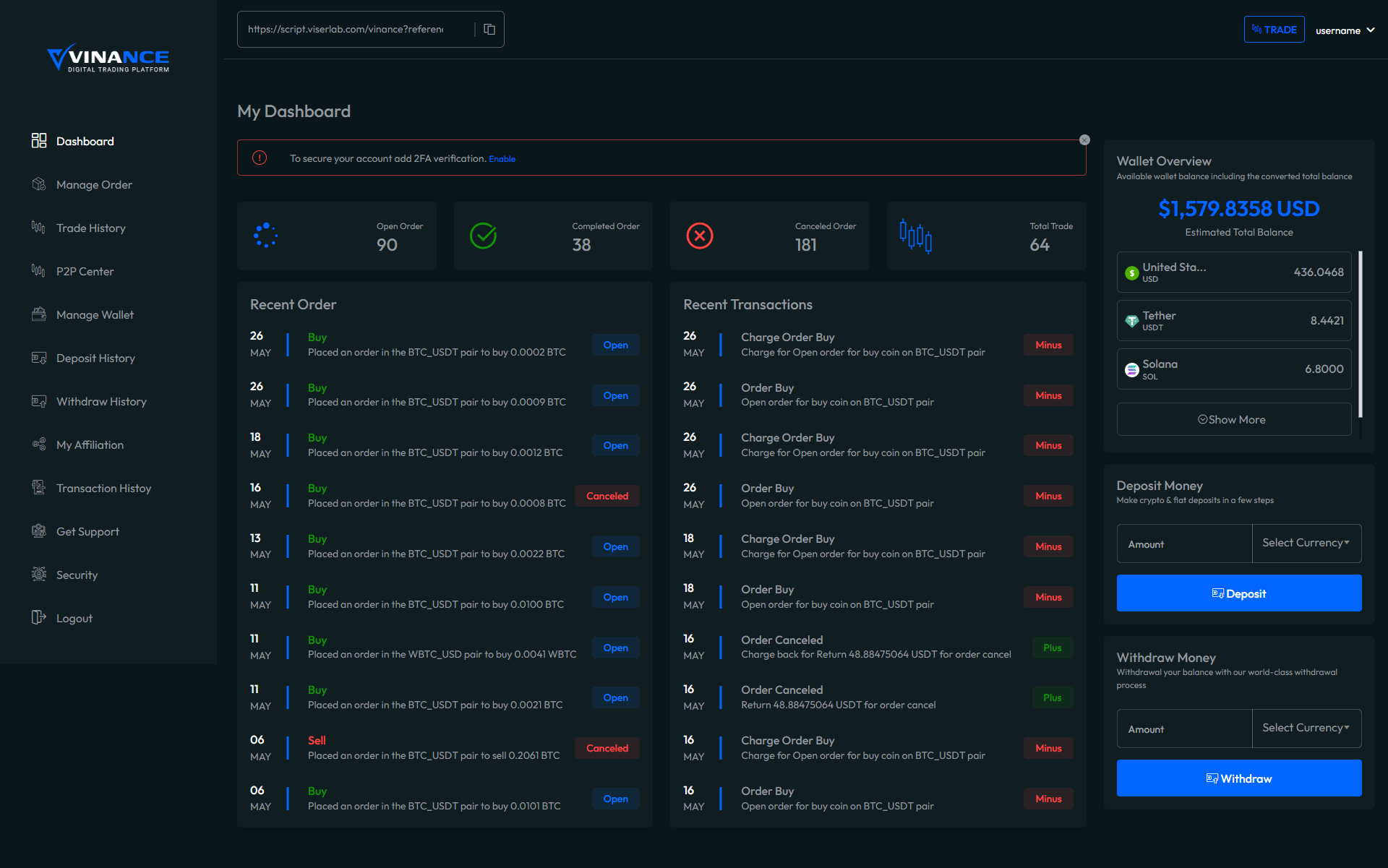
Task: Click the Enable 2FA link
Action: (502, 159)
